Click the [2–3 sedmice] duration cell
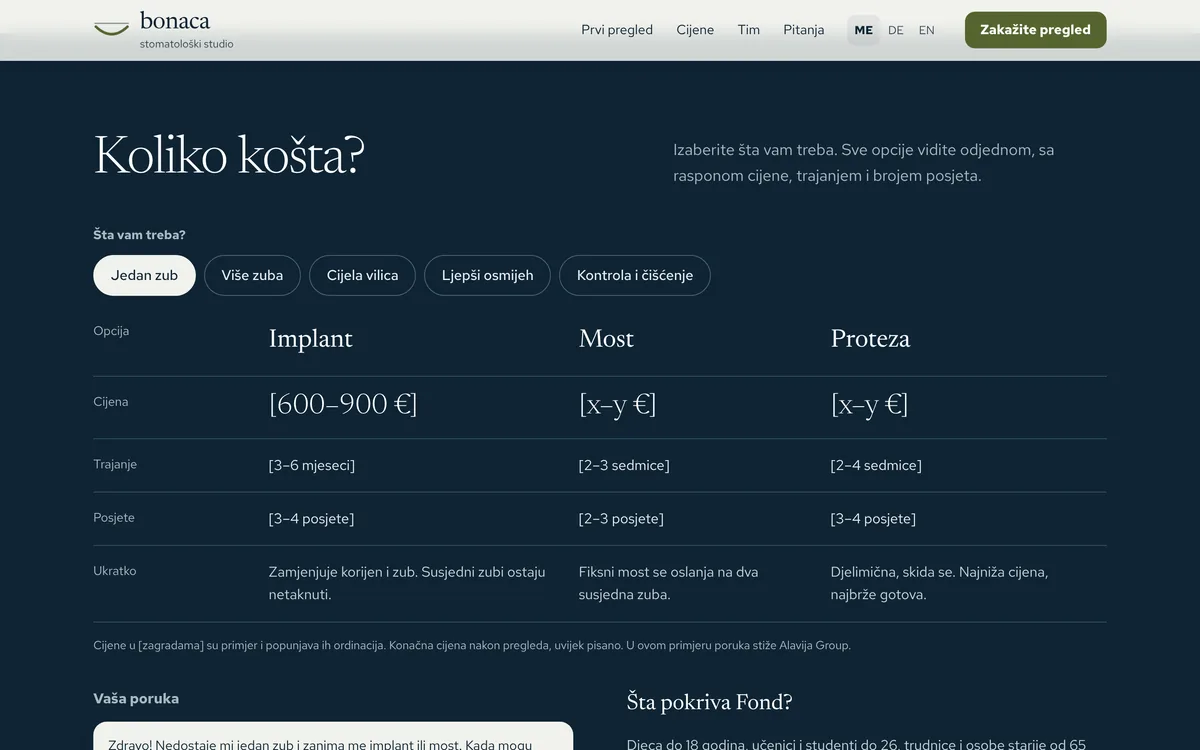1200x750 pixels. coord(624,465)
